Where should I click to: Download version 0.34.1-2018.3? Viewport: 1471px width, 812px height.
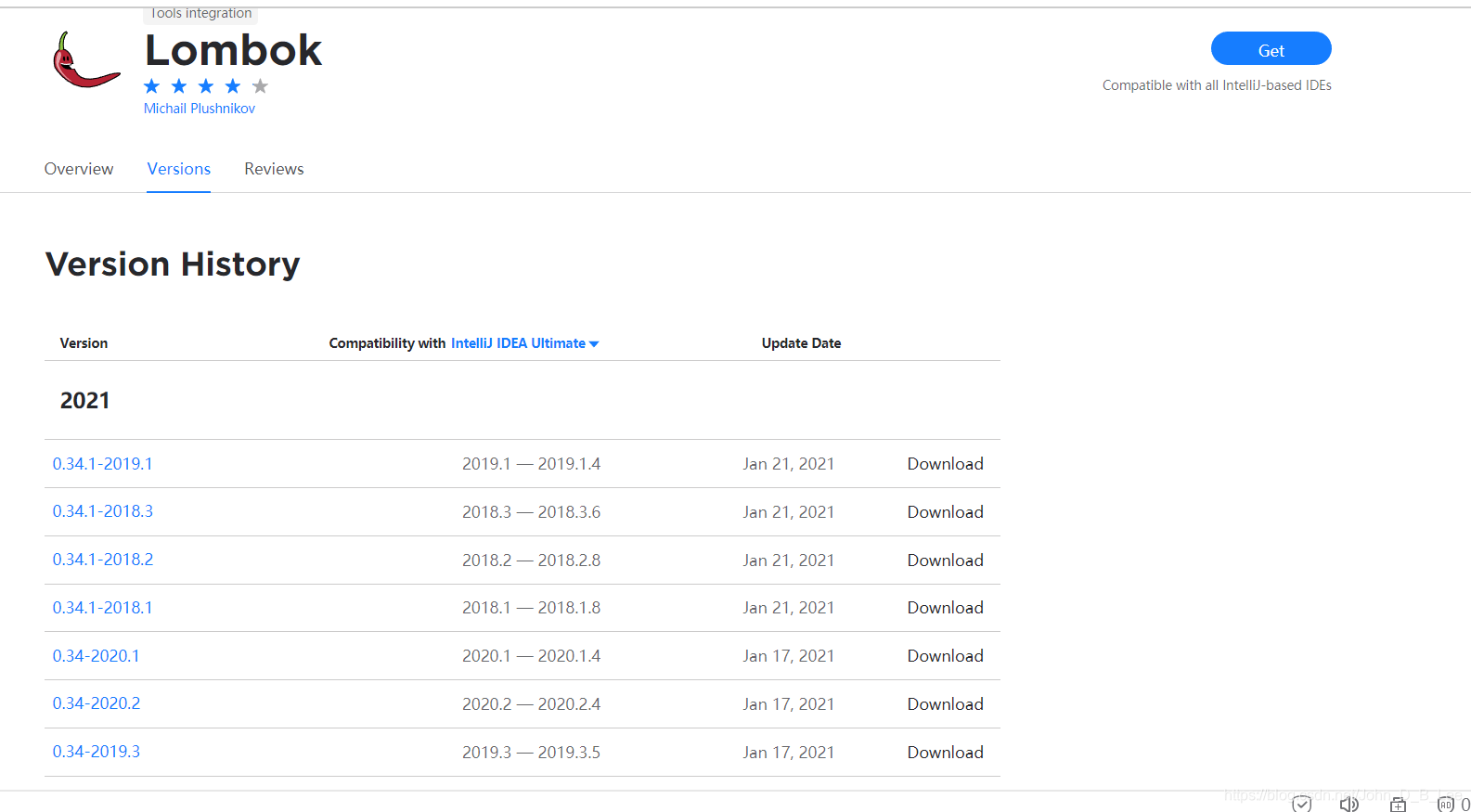pyautogui.click(x=945, y=512)
